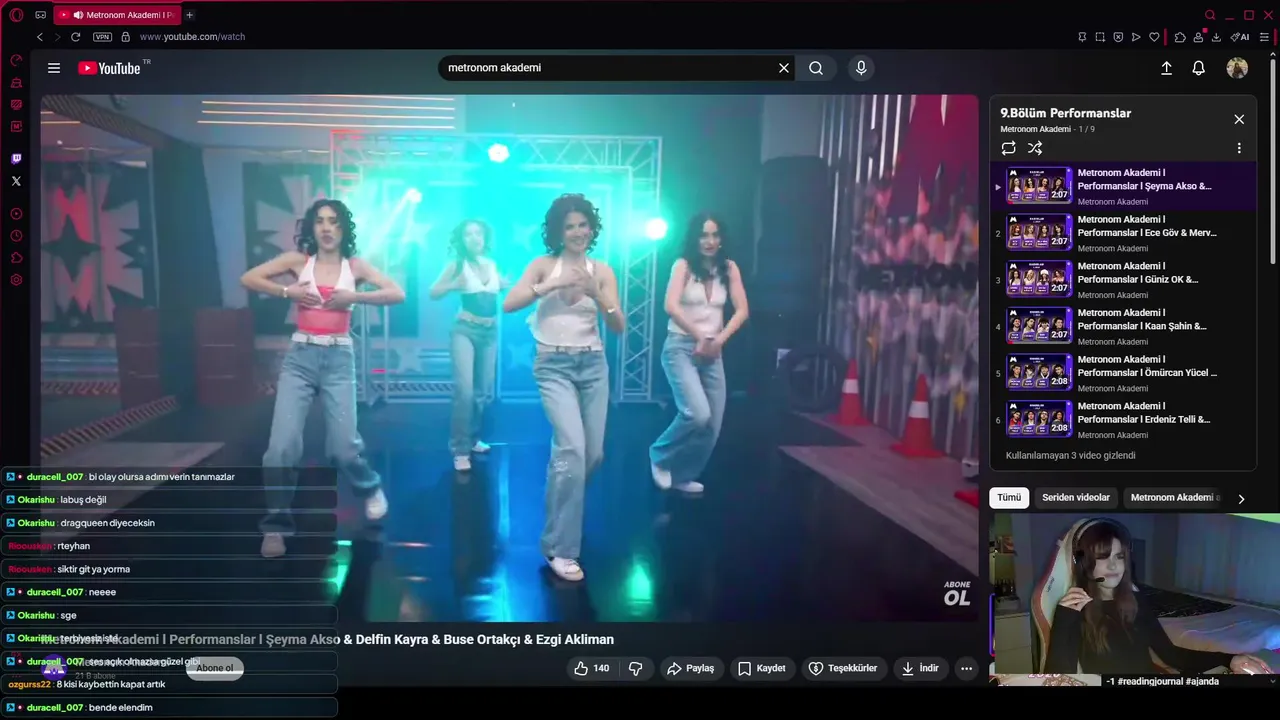
Task: Like the video with 140 likes
Action: 591,668
